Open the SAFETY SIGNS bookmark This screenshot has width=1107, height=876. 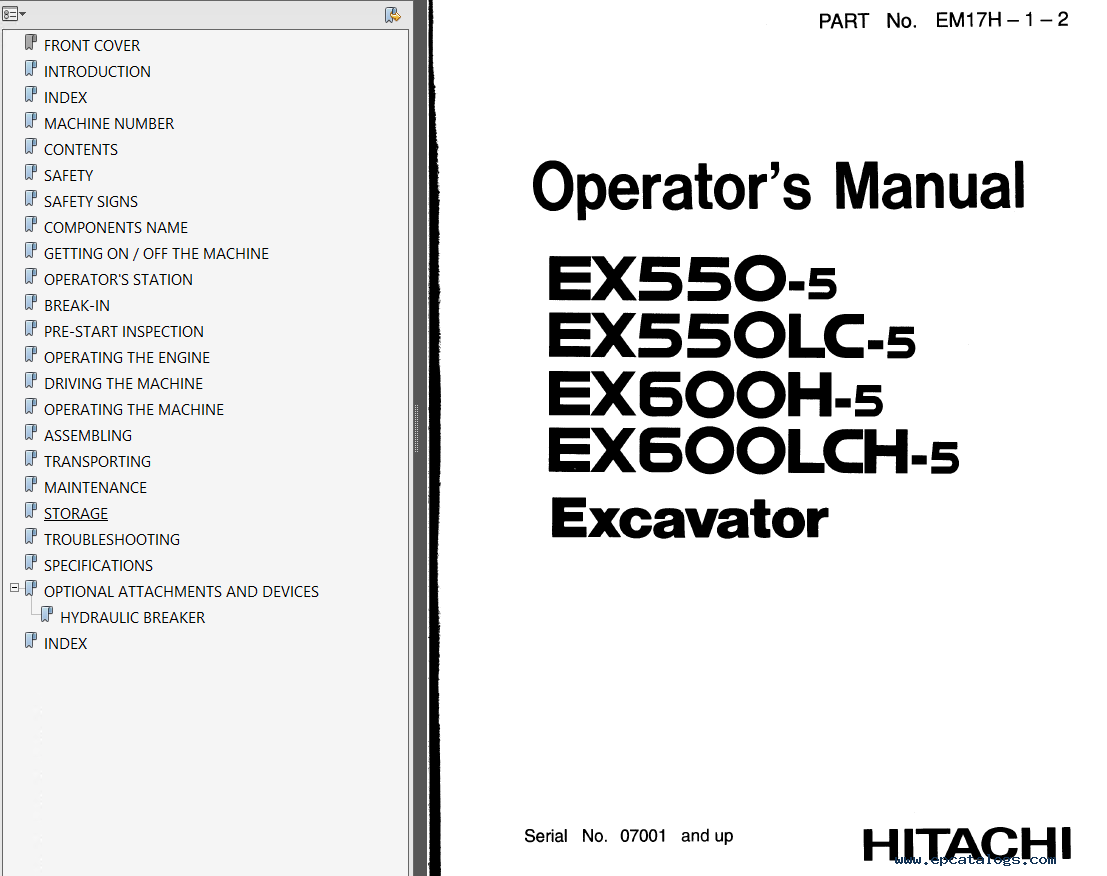pyautogui.click(x=91, y=202)
